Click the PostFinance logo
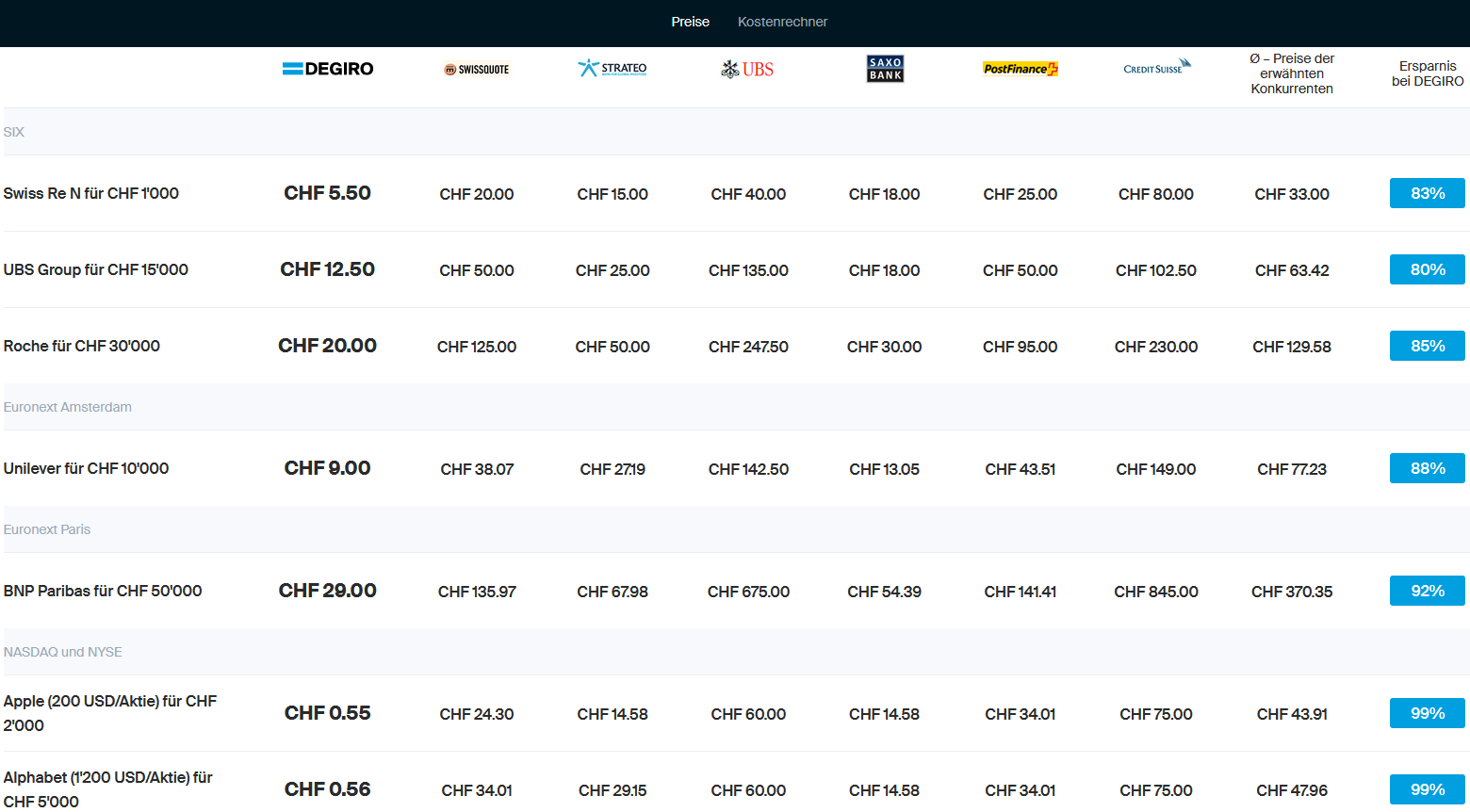Image resolution: width=1470 pixels, height=812 pixels. pos(1021,69)
